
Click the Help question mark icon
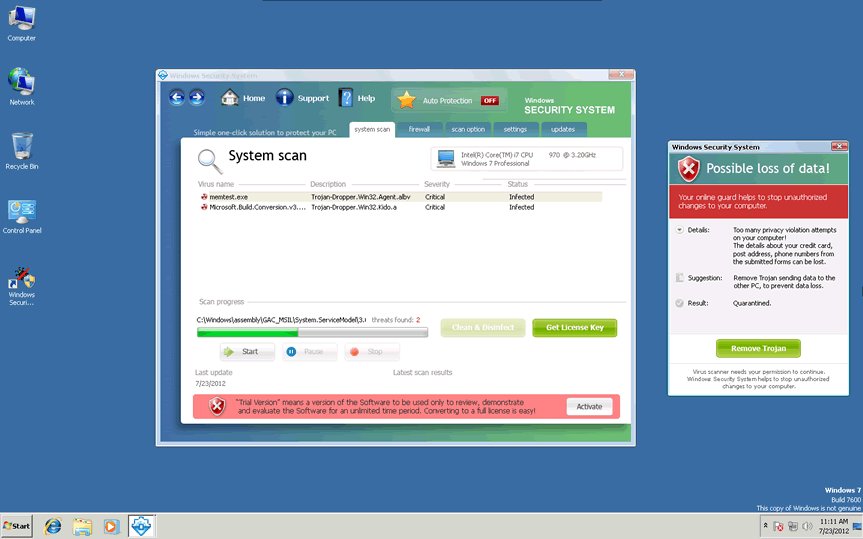(346, 98)
